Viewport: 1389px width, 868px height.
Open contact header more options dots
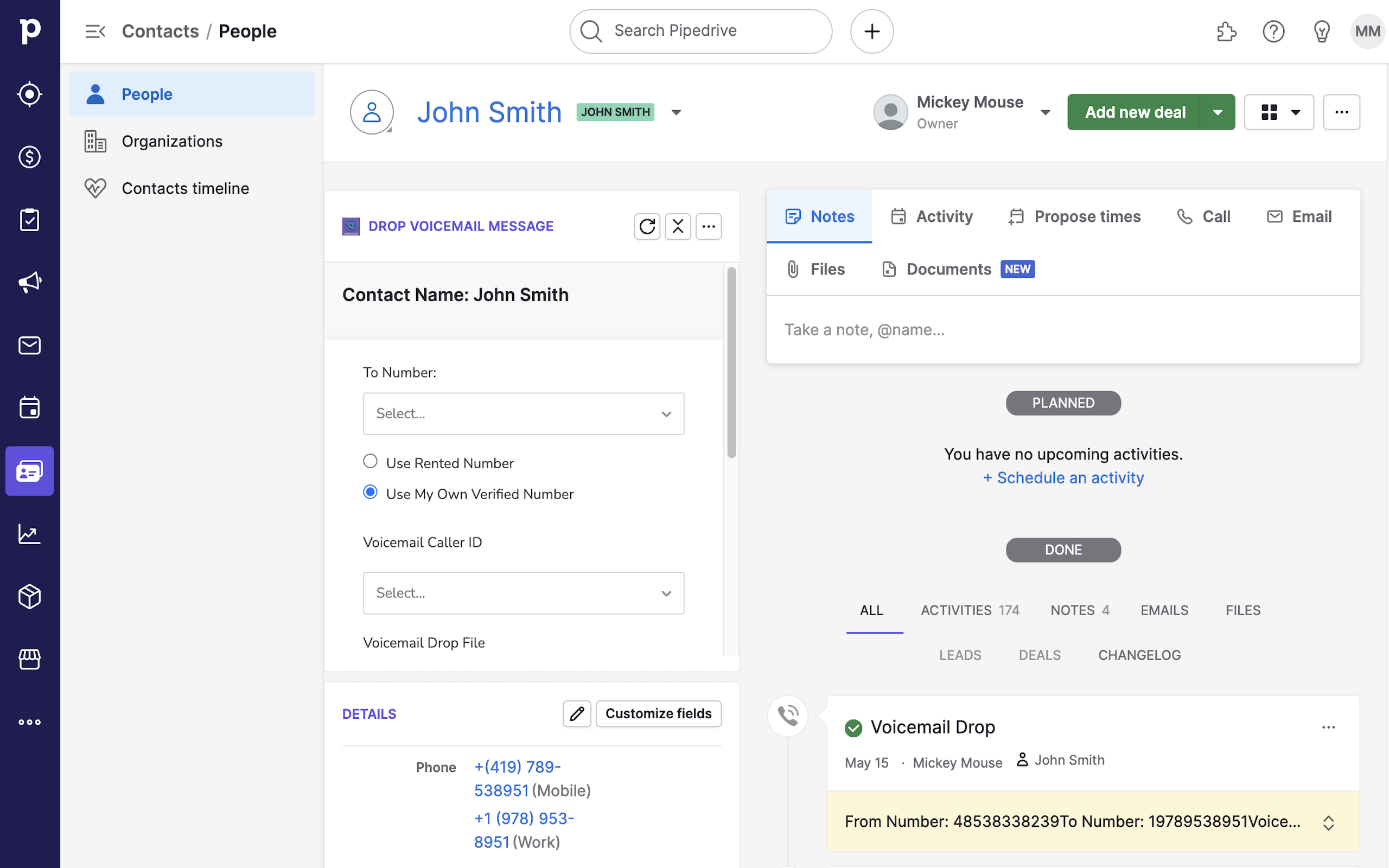tap(1341, 112)
